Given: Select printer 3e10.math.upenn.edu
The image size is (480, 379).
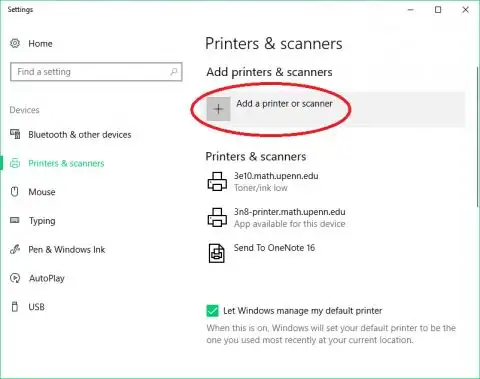Looking at the screenshot, I should point(276,176).
